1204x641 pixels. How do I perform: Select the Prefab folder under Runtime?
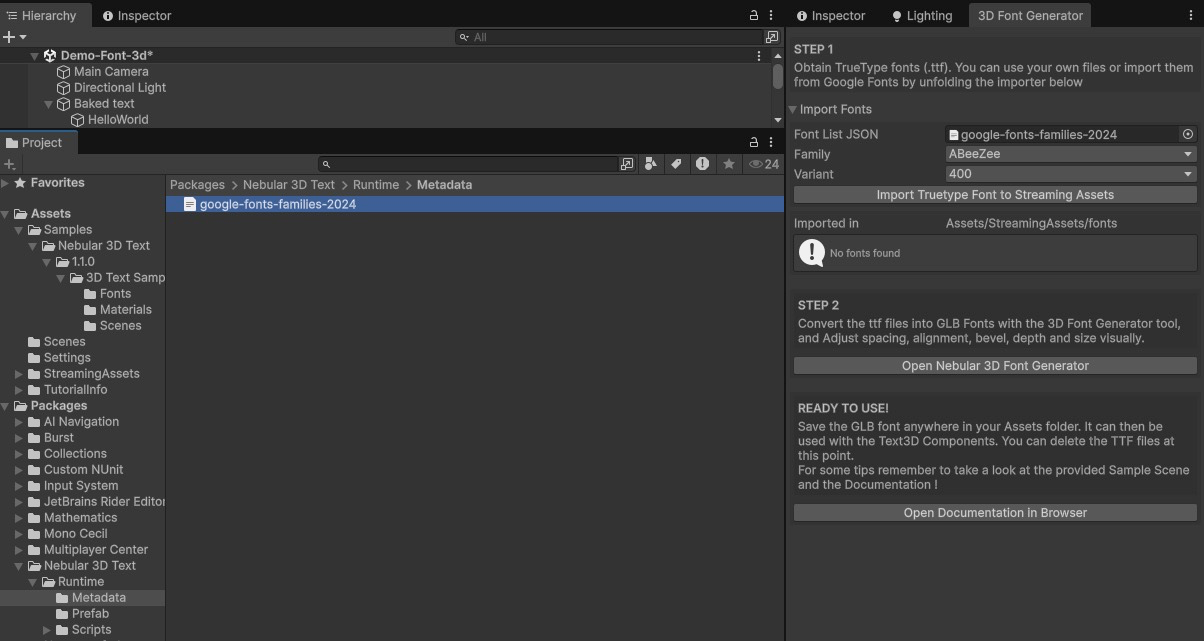[x=90, y=614]
